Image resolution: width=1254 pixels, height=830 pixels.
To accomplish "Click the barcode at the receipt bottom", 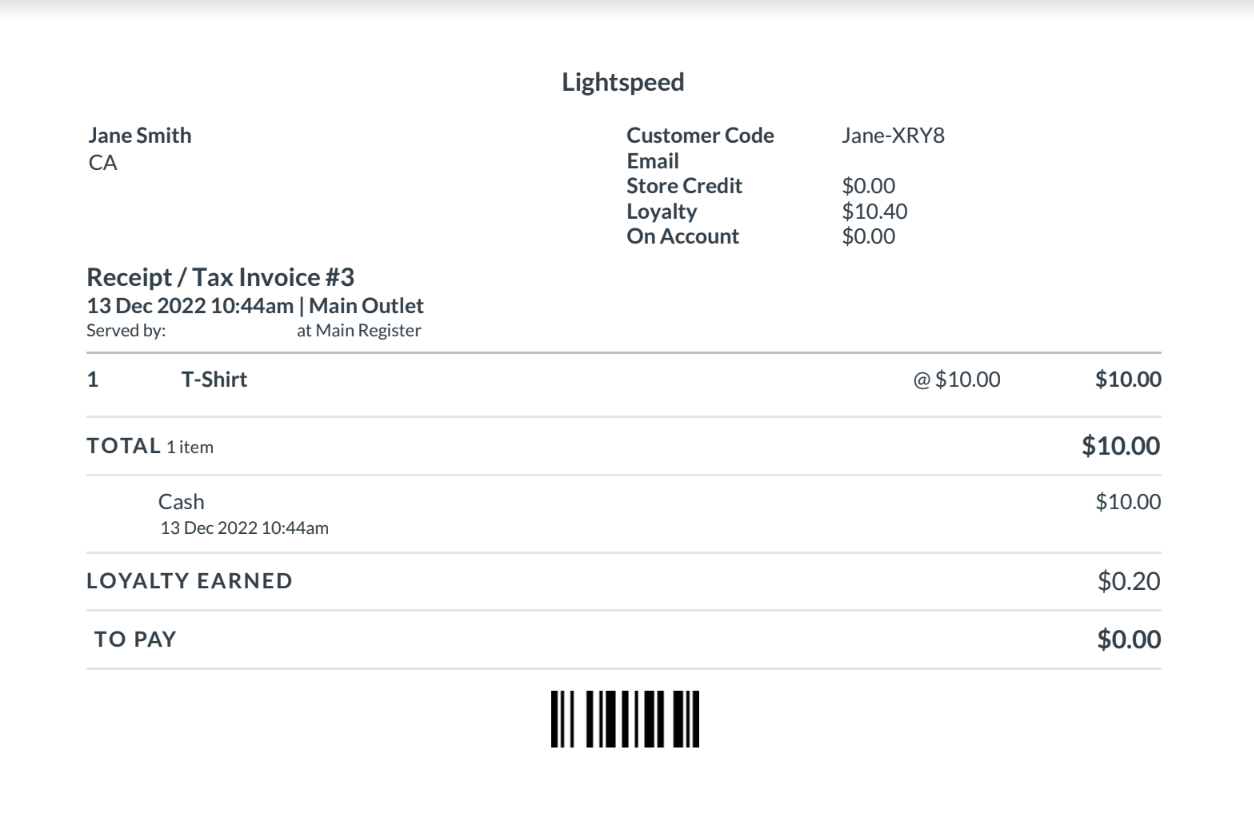I will 624,718.
